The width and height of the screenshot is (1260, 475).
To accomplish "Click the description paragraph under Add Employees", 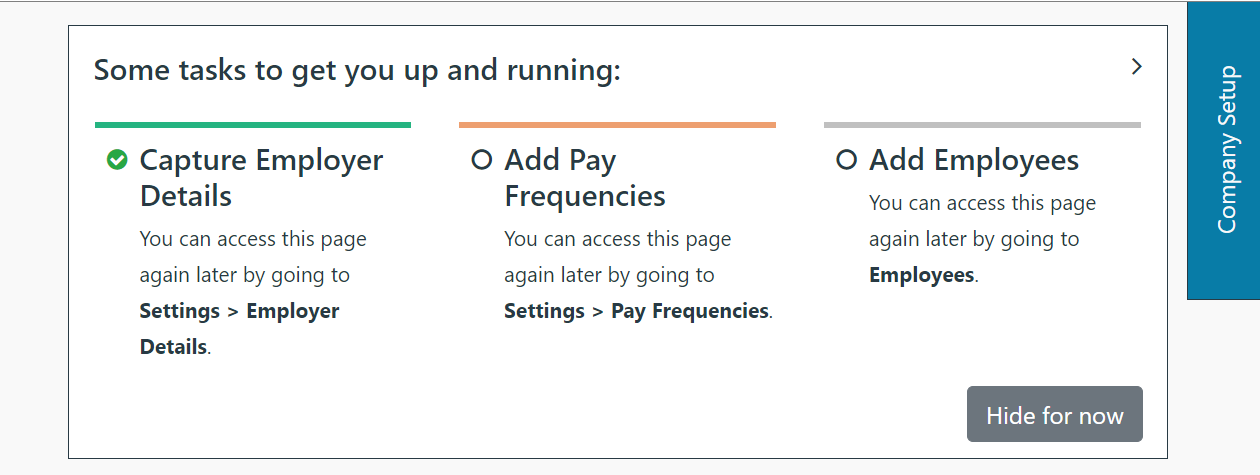I will click(982, 221).
